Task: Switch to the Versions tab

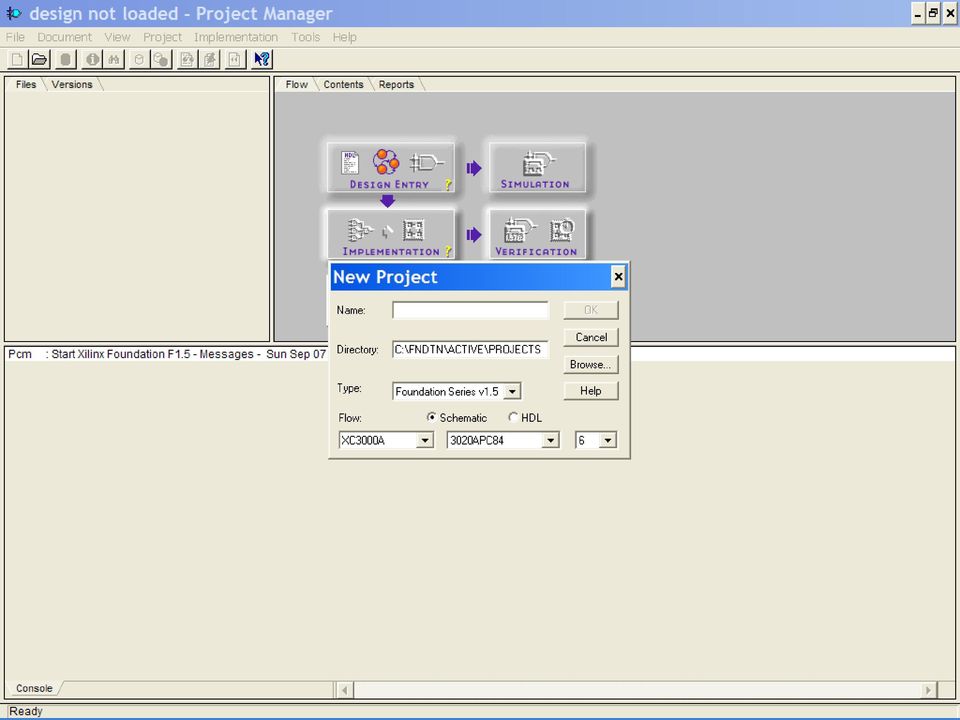Action: point(72,84)
